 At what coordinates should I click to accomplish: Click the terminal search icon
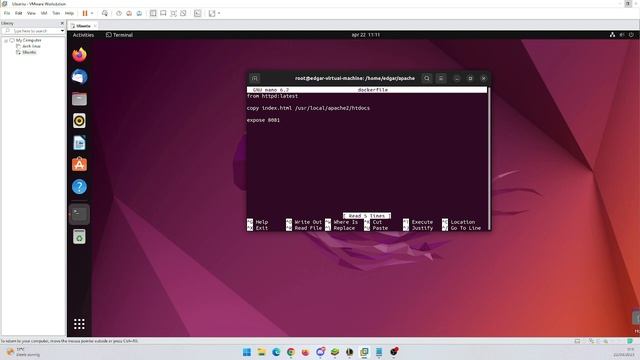[427, 78]
